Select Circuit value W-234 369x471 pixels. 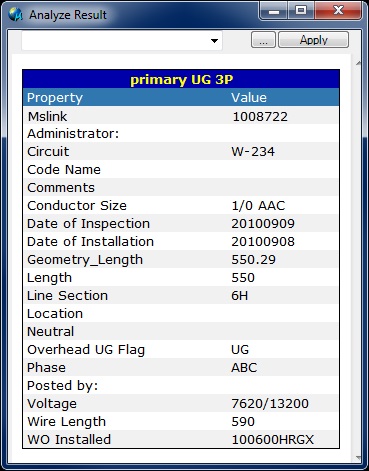253,152
